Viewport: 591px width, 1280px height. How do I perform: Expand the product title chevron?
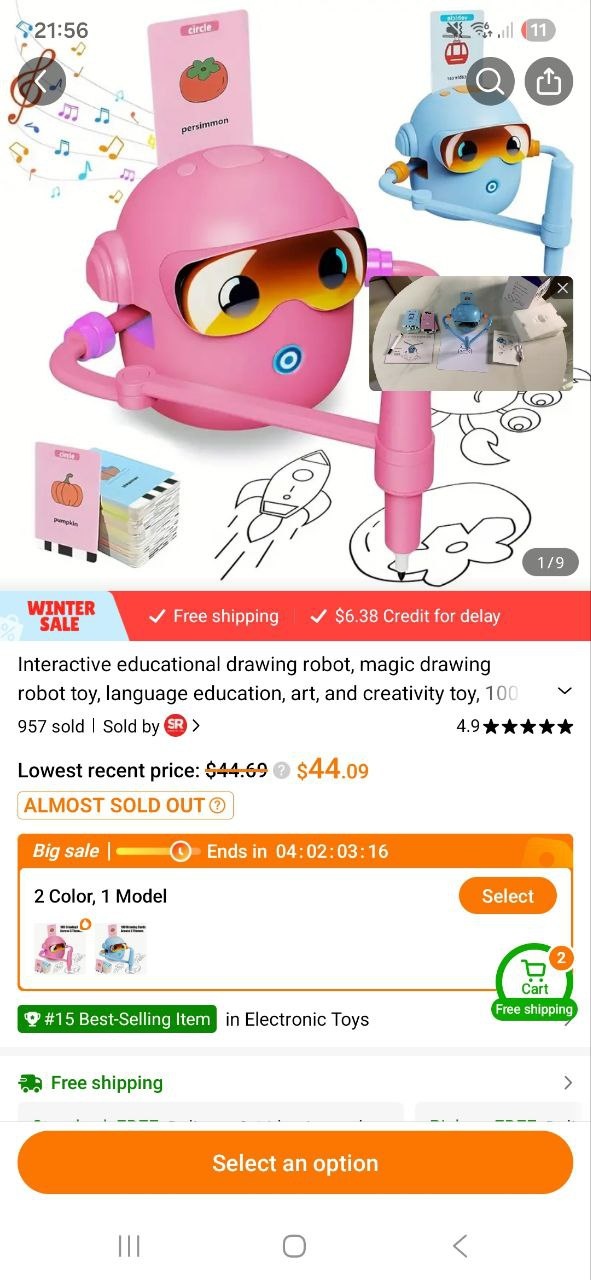click(x=564, y=692)
